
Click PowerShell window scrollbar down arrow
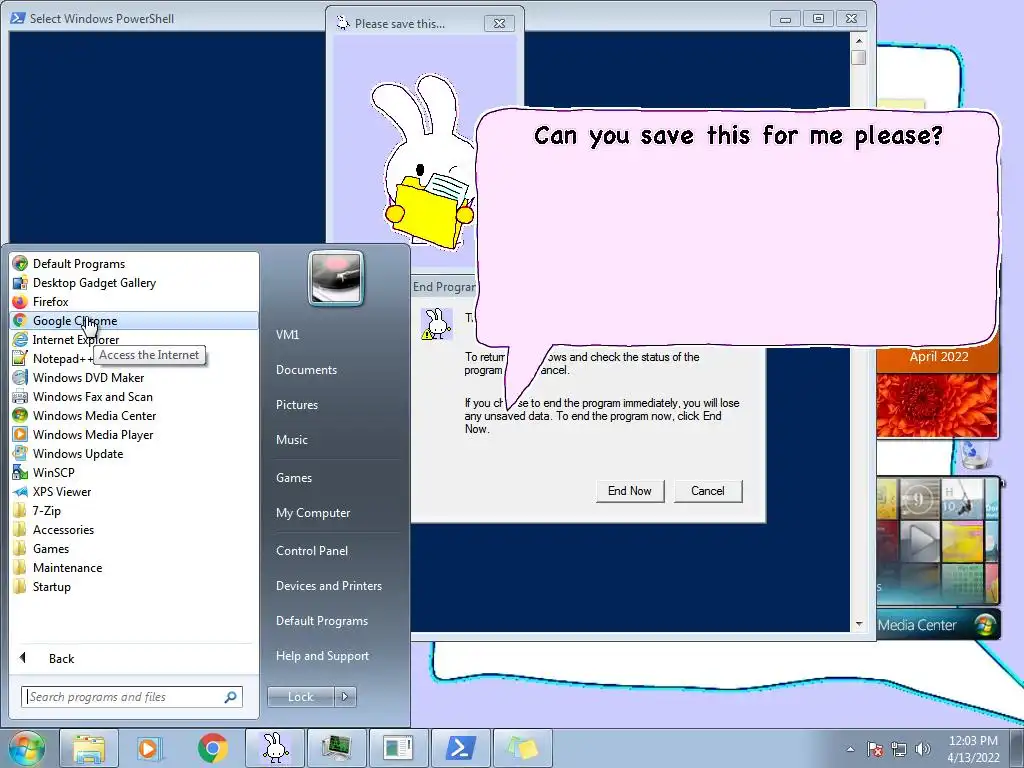coord(859,624)
